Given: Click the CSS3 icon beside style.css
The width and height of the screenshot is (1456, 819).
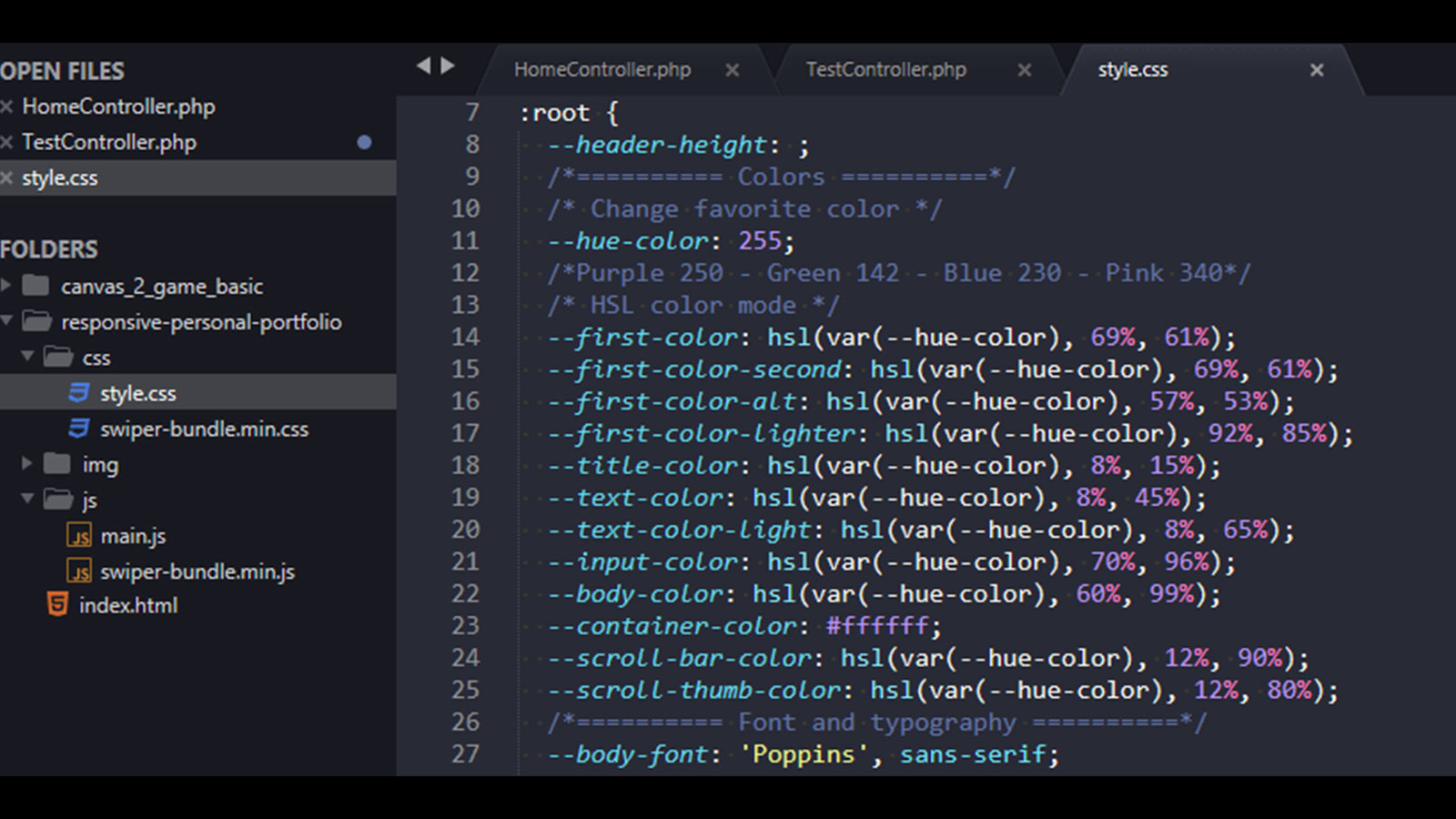Looking at the screenshot, I should click(79, 392).
